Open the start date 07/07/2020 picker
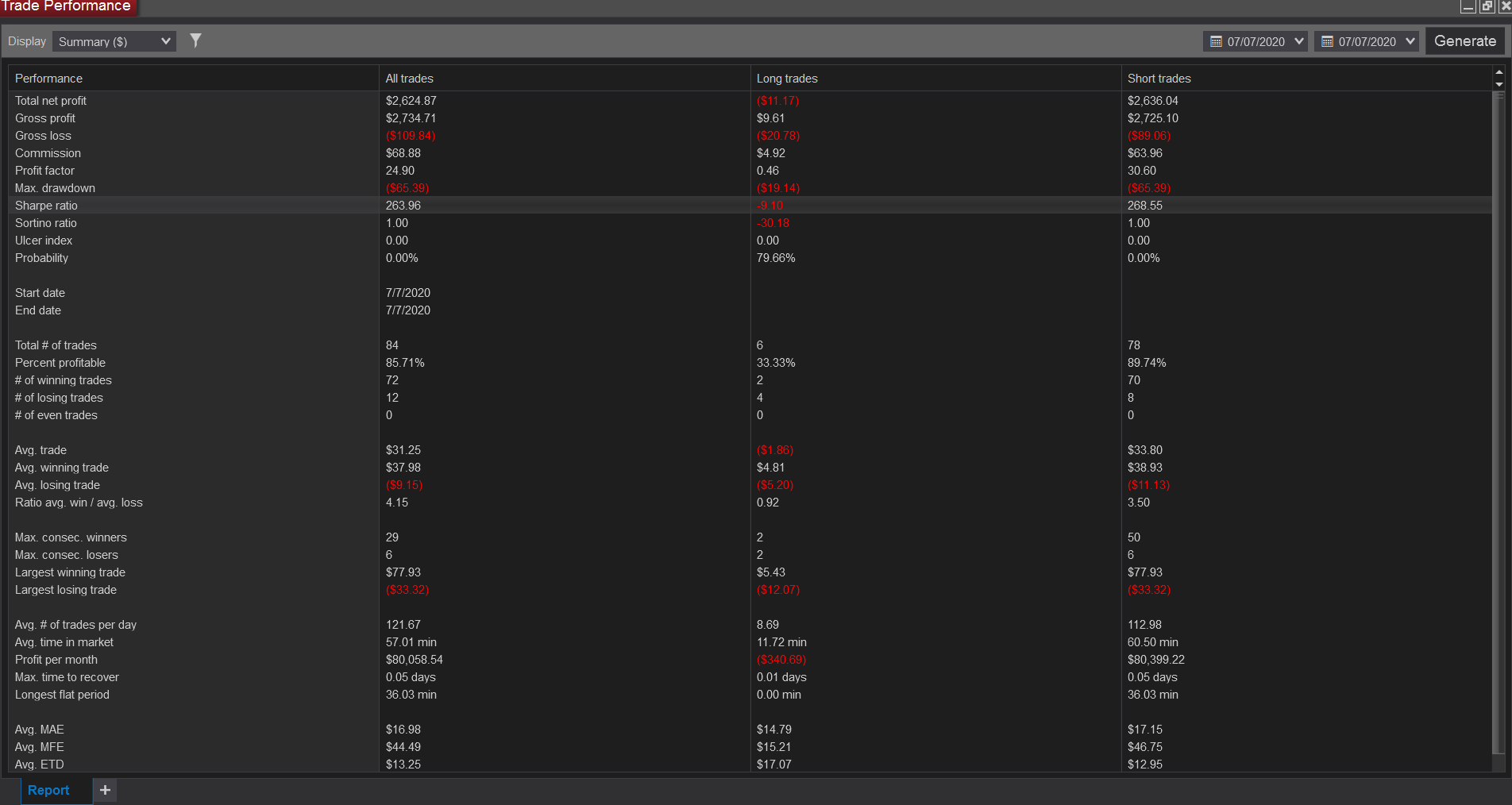The image size is (1512, 805). pos(1255,41)
